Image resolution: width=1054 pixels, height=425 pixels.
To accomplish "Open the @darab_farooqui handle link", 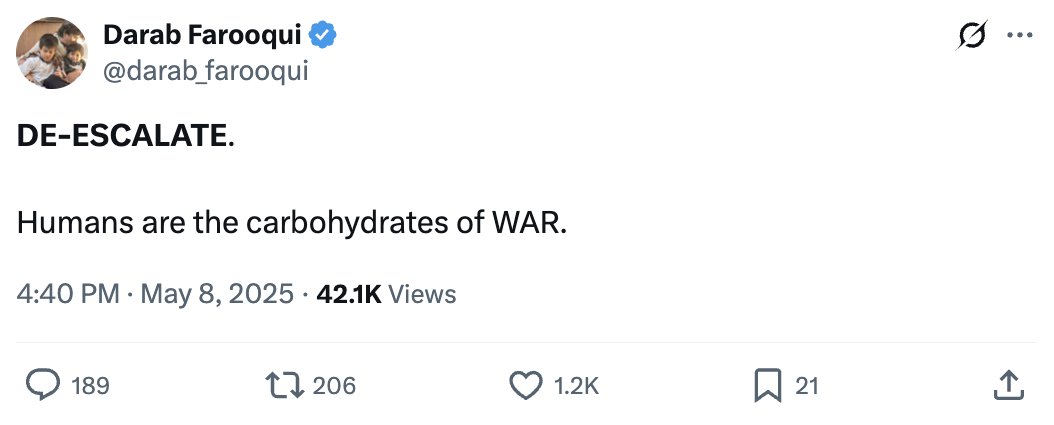I will click(x=205, y=71).
